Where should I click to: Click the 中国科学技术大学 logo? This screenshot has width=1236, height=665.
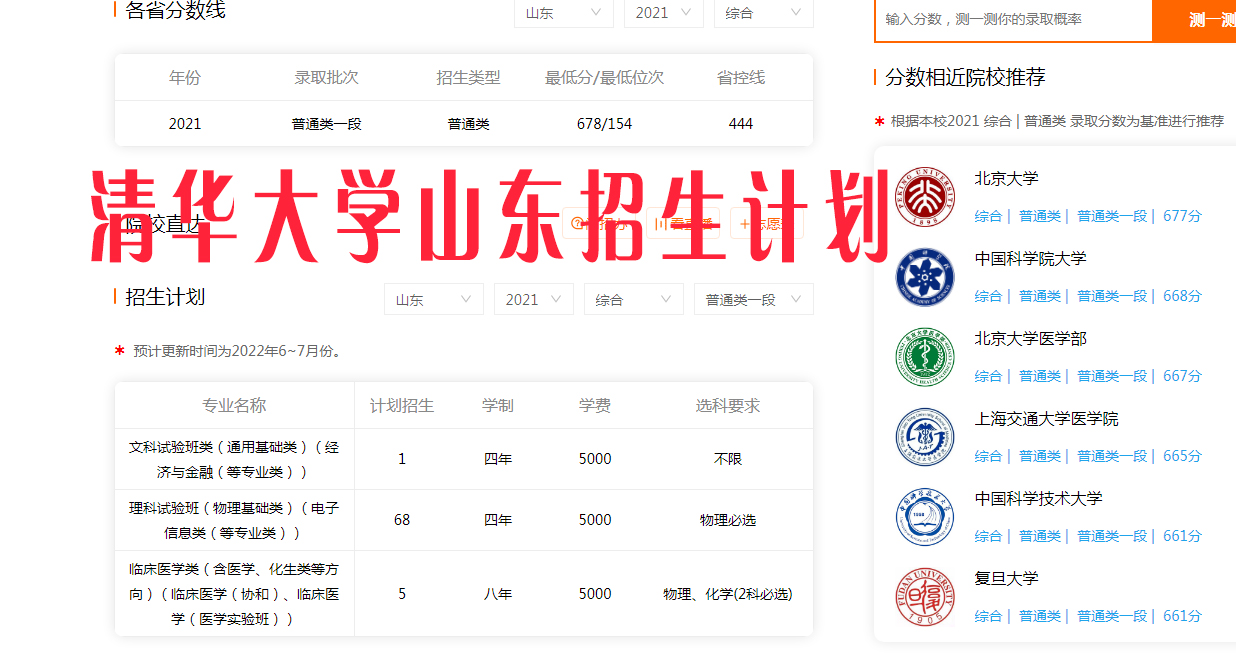click(x=924, y=517)
